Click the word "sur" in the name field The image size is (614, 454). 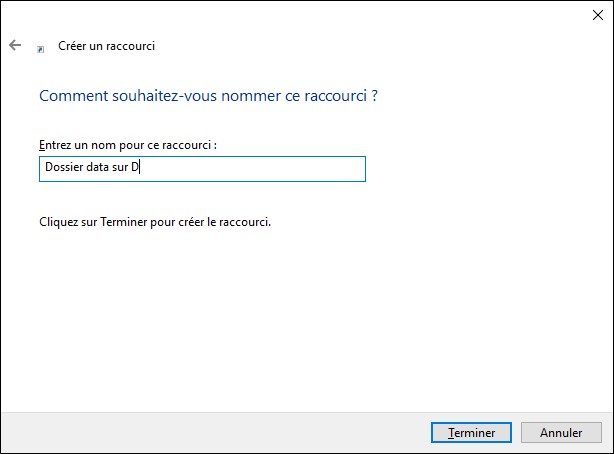120,169
